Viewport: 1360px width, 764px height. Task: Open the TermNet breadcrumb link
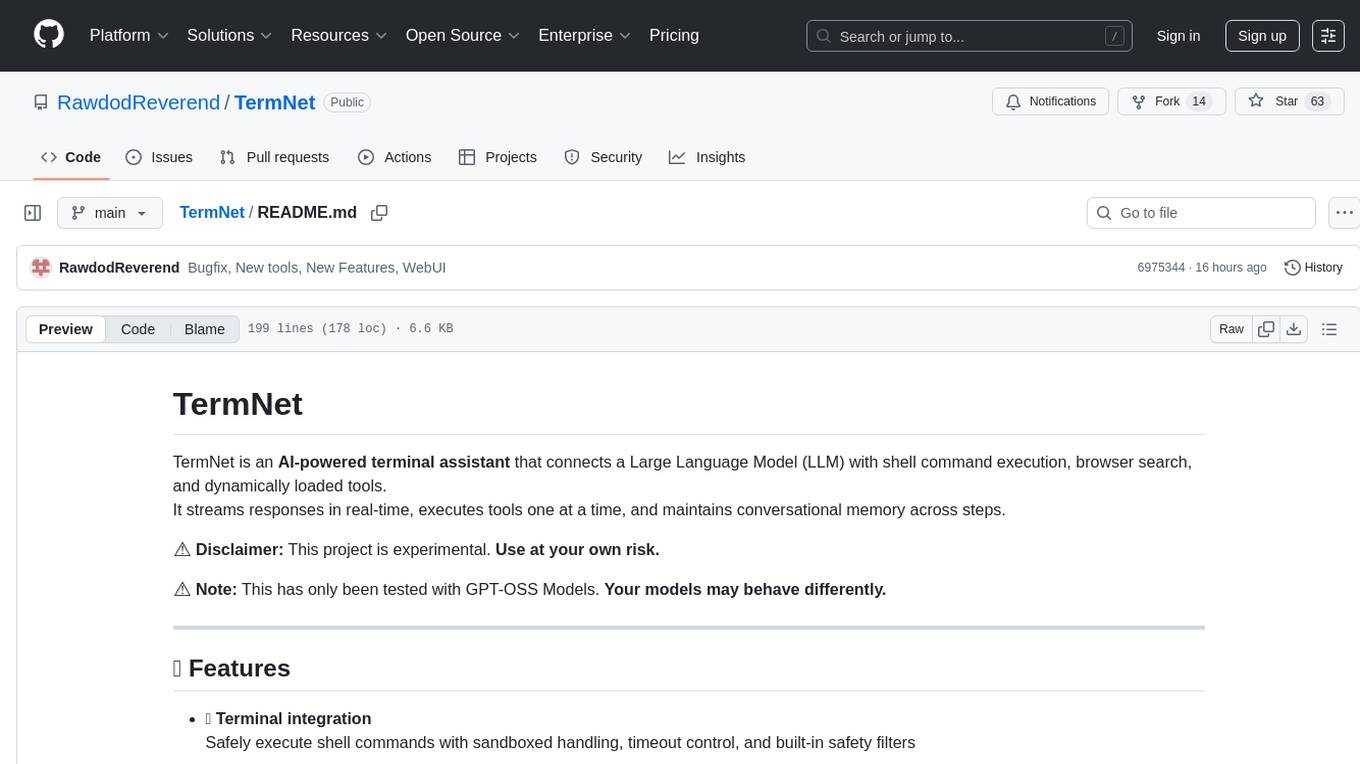212,212
